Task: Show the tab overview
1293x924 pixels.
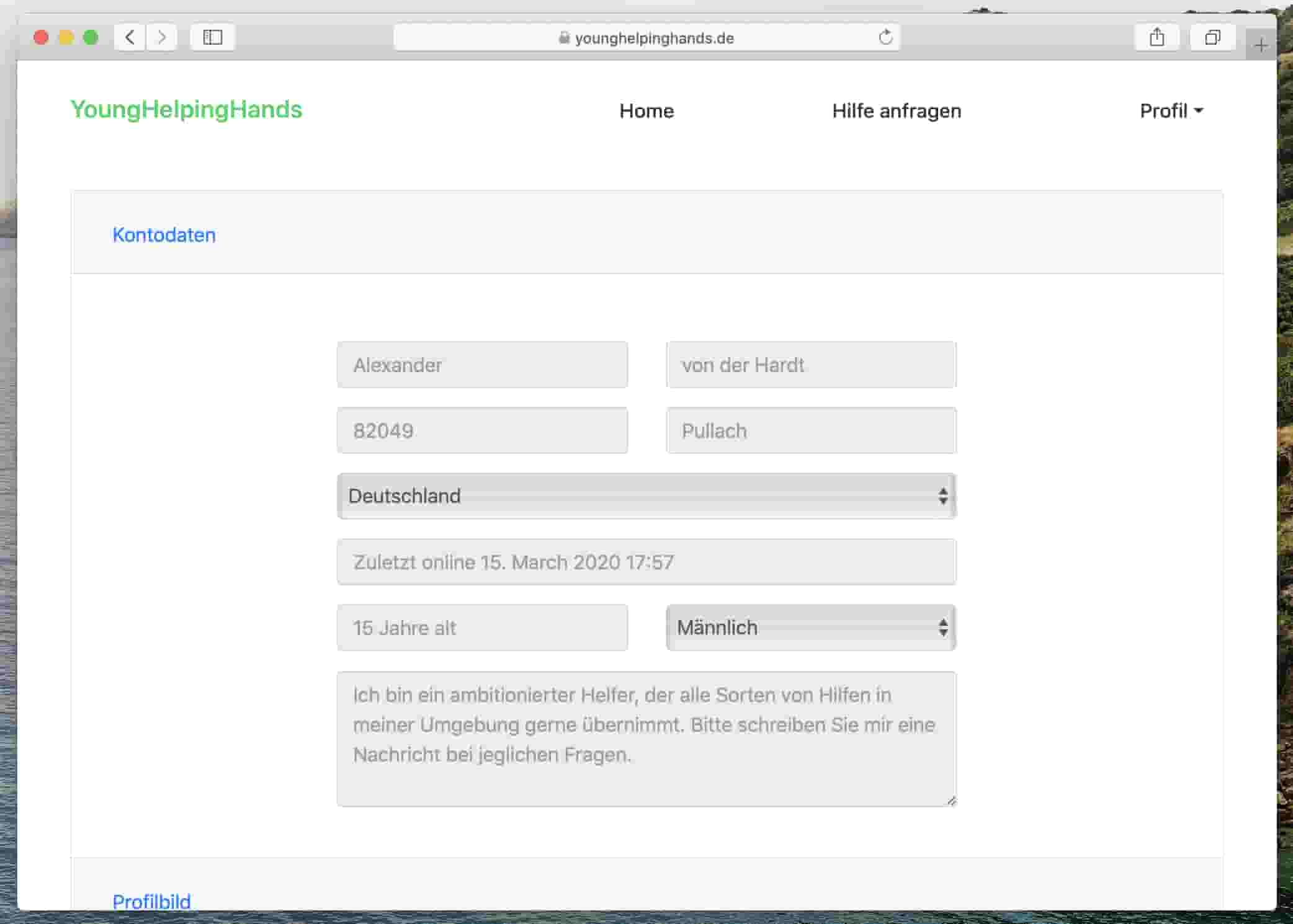Action: (1212, 37)
